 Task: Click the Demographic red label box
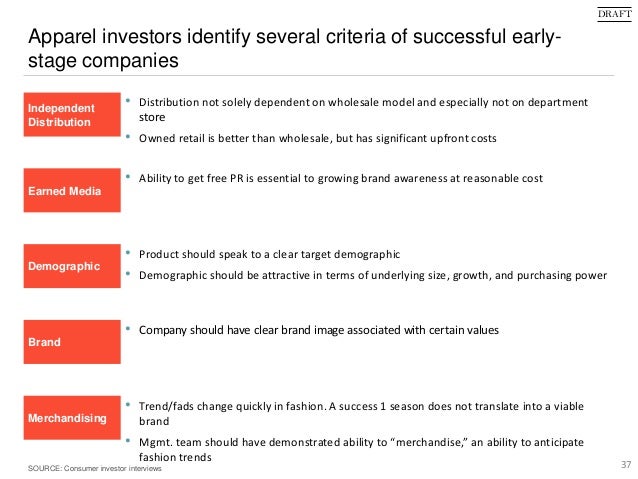click(72, 266)
